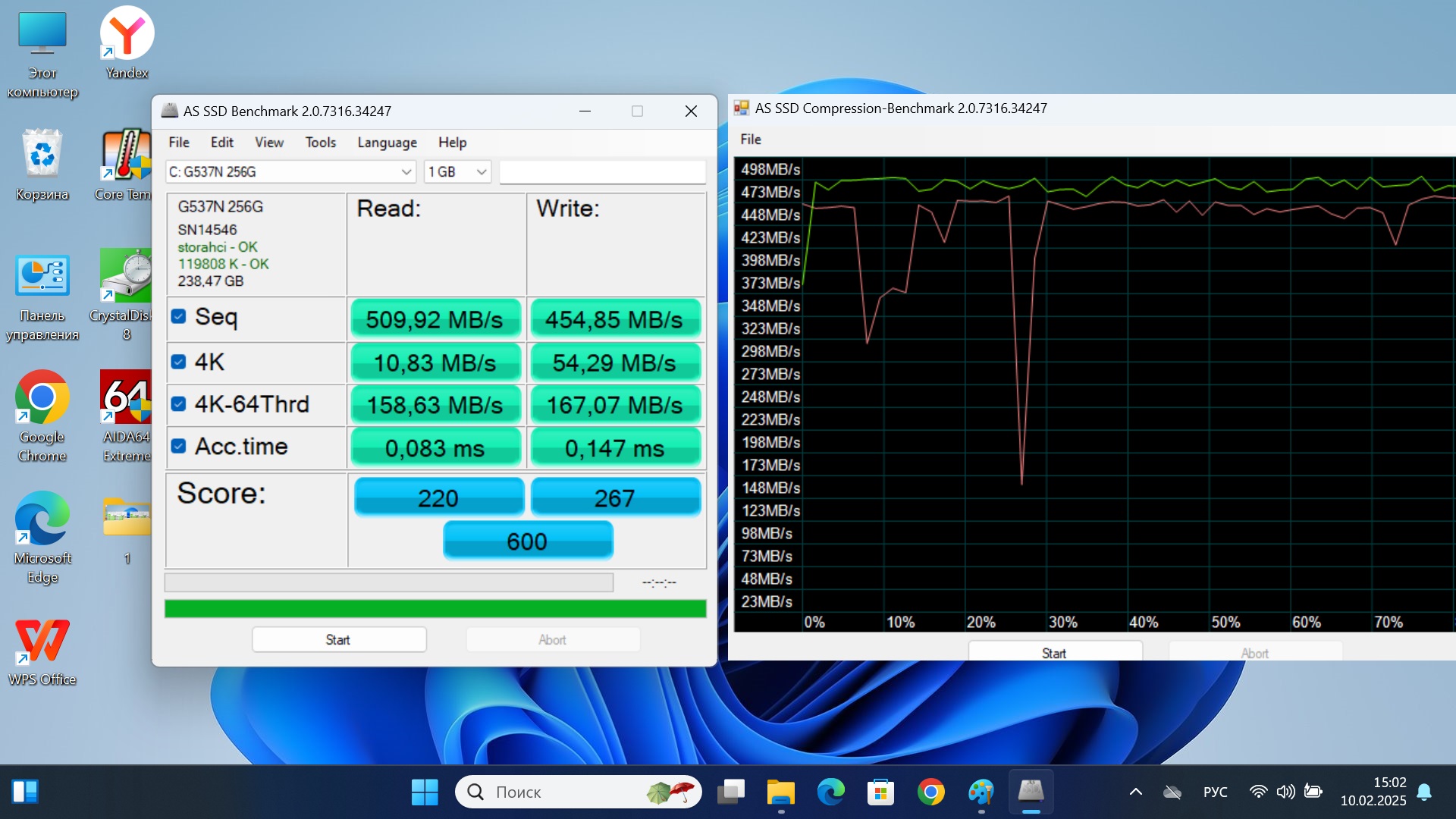Click the read score 220

[x=439, y=497]
